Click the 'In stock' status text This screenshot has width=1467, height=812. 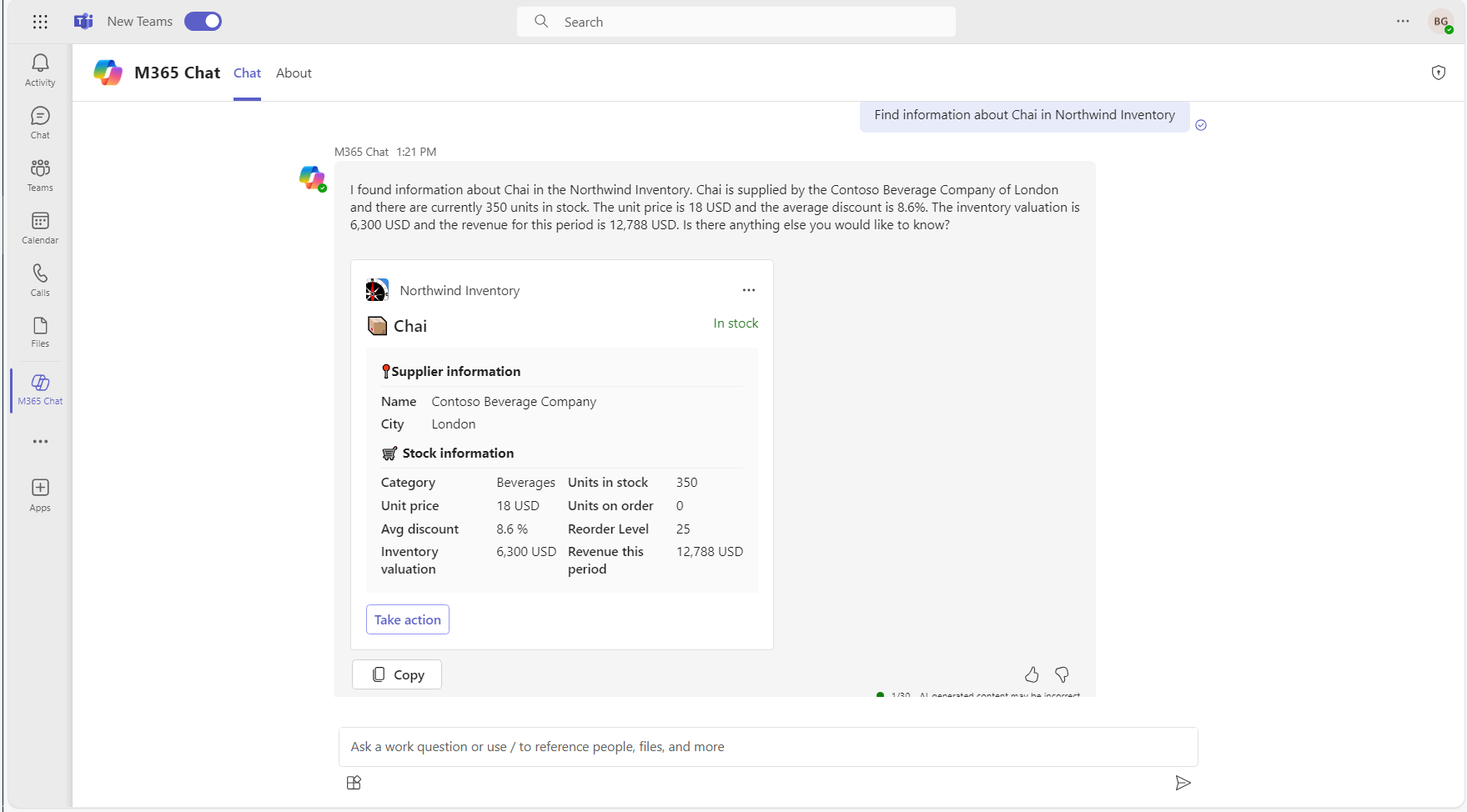coord(736,323)
